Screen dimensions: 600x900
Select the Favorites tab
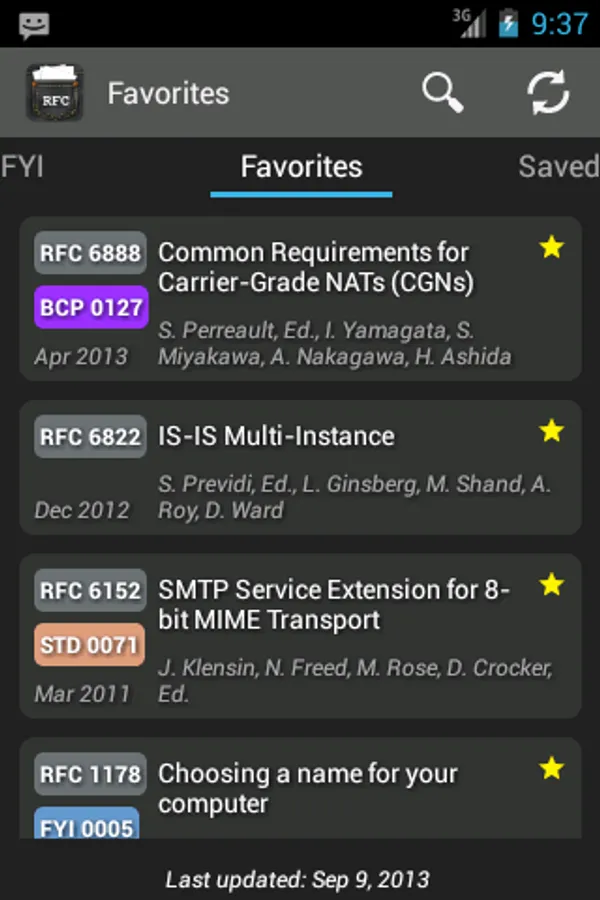click(301, 166)
